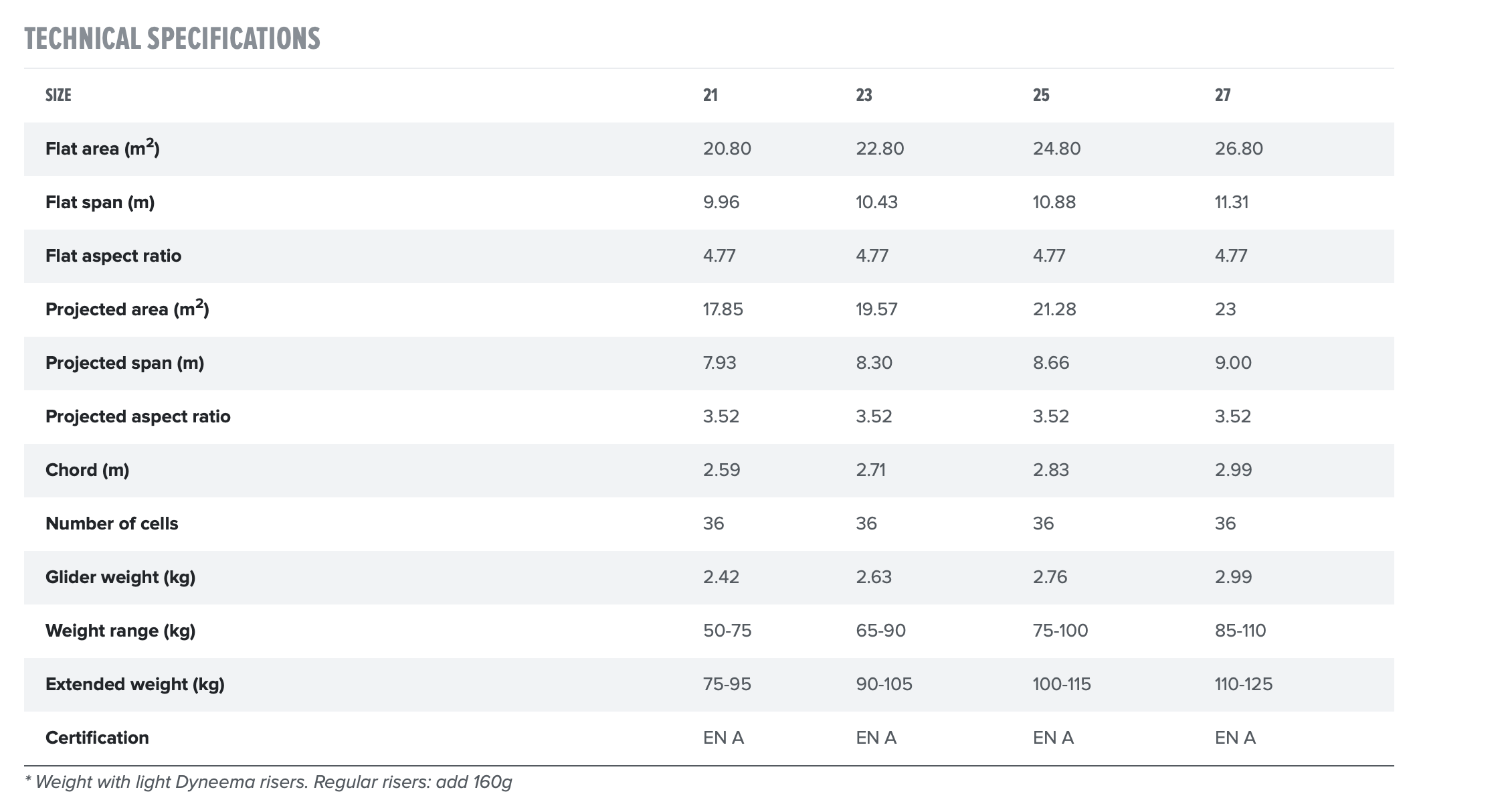
Task: Click the 21.28 projected area value
Action: 1054,309
